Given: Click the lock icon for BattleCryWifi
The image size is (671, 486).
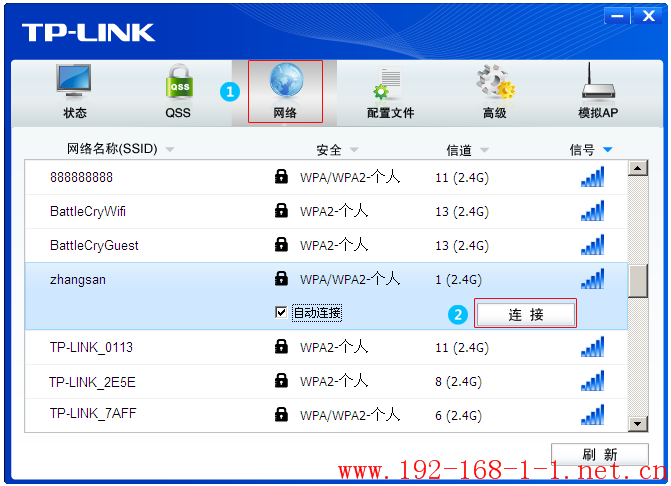Looking at the screenshot, I should [281, 210].
